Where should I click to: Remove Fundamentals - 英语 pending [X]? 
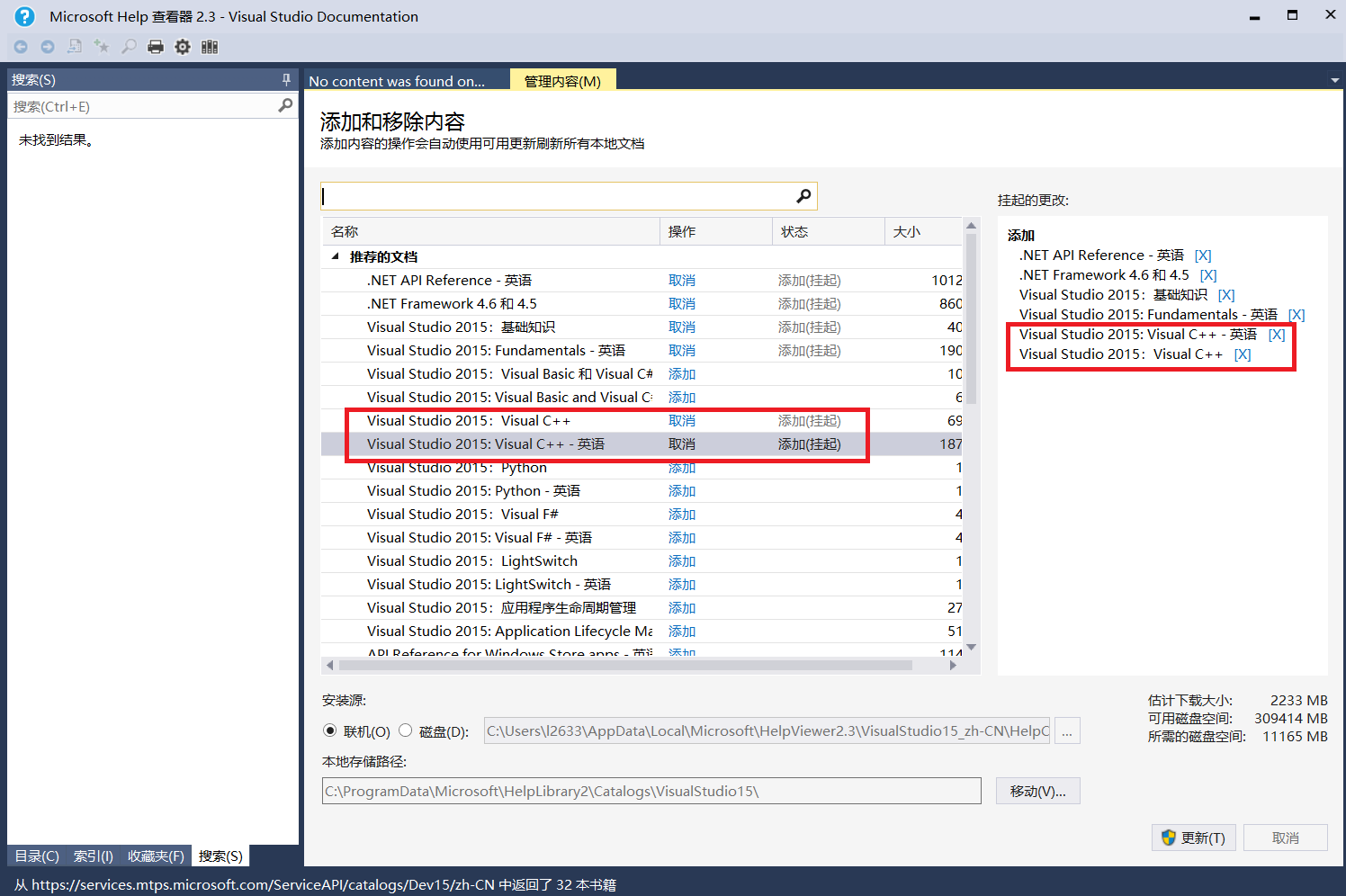point(1297,315)
